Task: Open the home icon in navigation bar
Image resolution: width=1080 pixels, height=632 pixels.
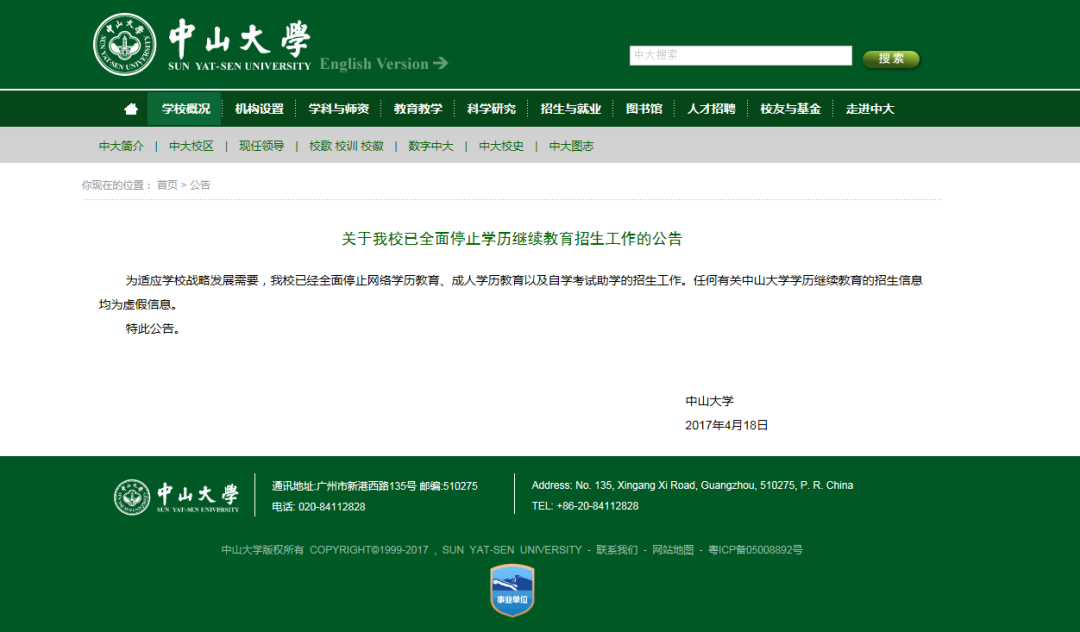Action: click(x=131, y=109)
